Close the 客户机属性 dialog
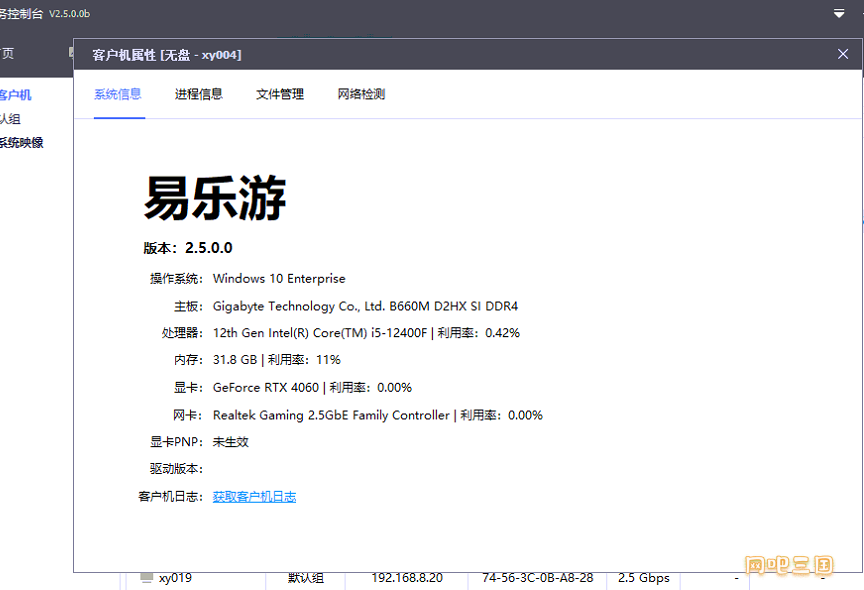 pos(843,54)
